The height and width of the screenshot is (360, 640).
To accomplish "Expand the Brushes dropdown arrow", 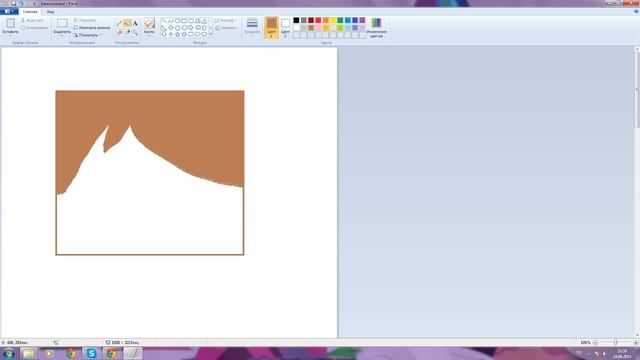I will pos(149,35).
